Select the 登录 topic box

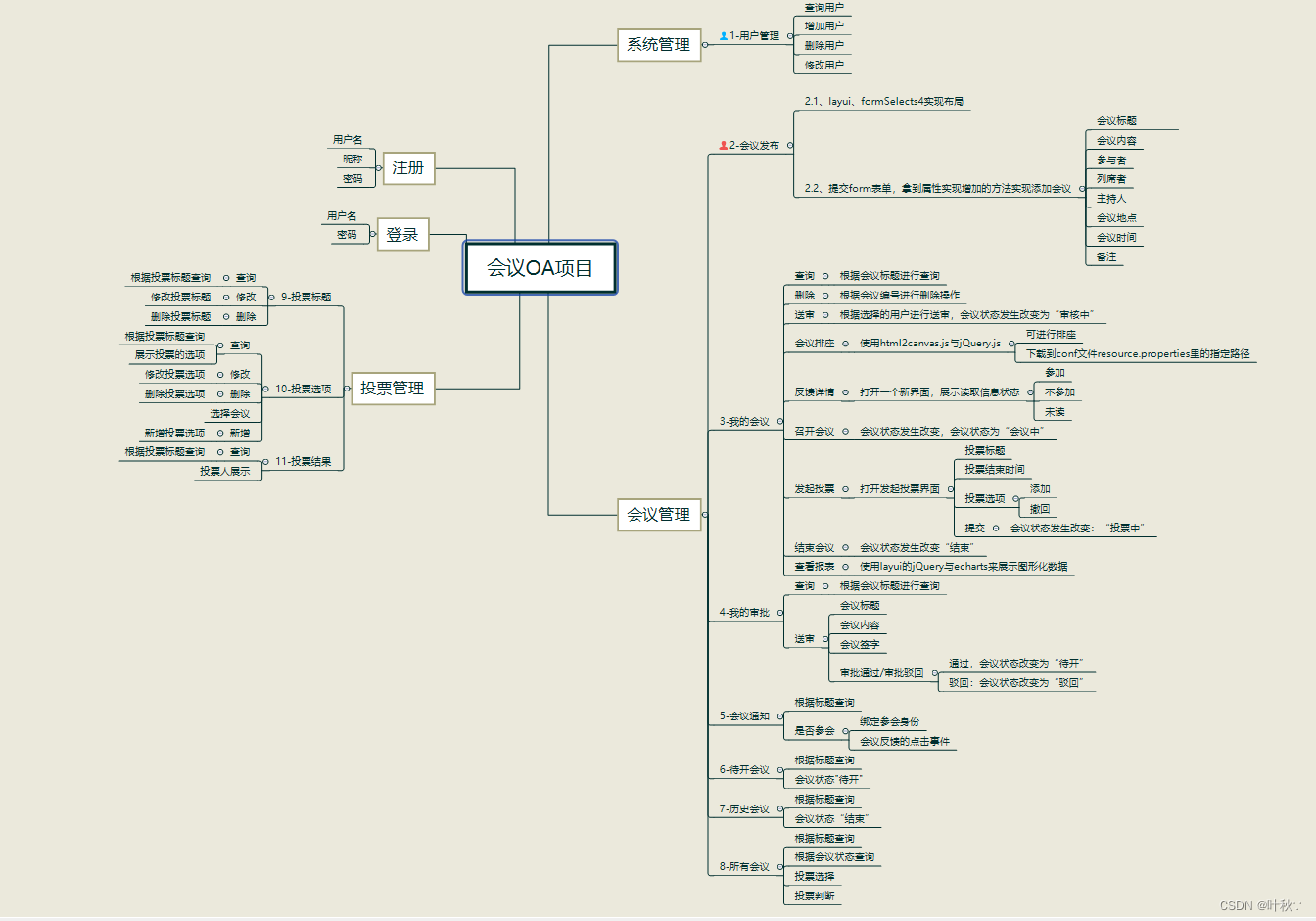tap(402, 235)
